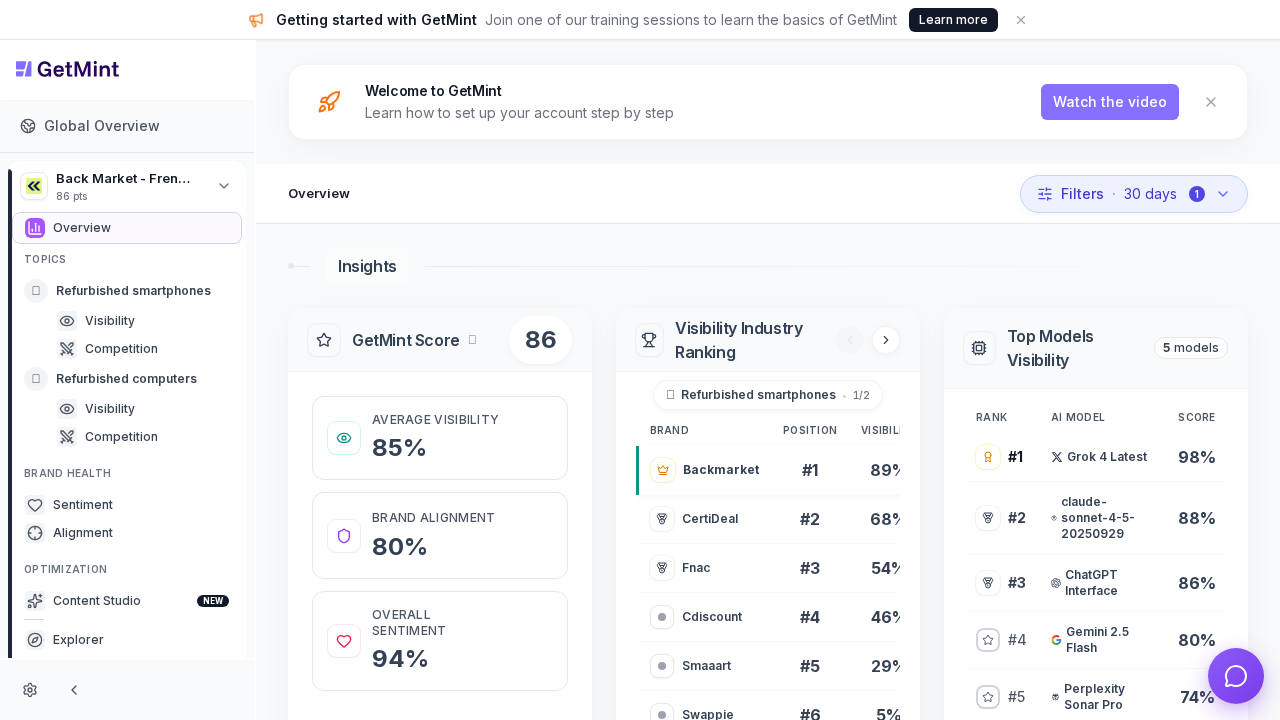Click the Overview breadcrumb text

[x=319, y=194]
